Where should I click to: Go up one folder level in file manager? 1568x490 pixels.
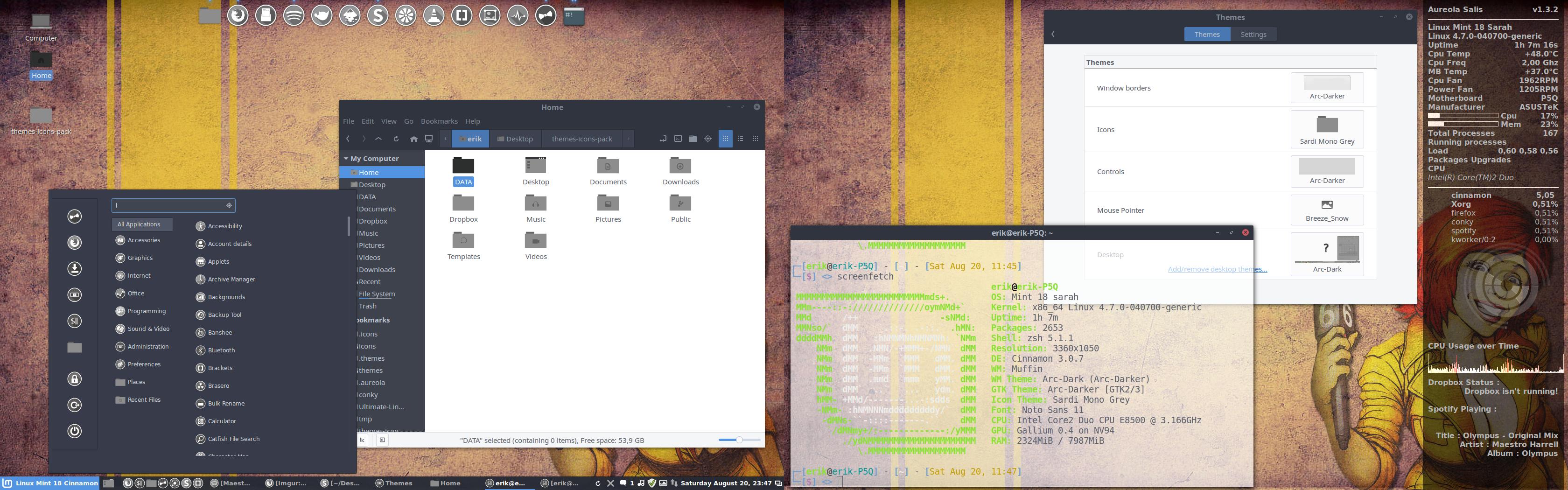tap(378, 139)
